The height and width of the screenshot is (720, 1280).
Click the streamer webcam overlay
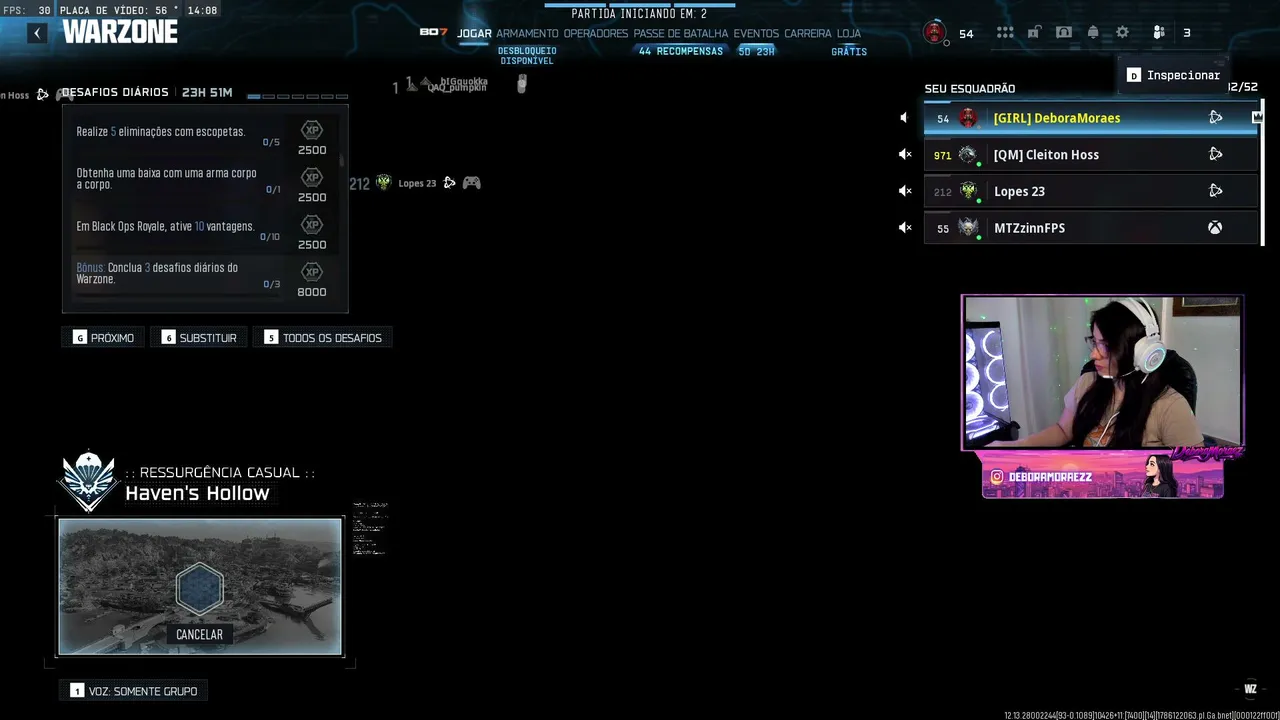pyautogui.click(x=1102, y=372)
